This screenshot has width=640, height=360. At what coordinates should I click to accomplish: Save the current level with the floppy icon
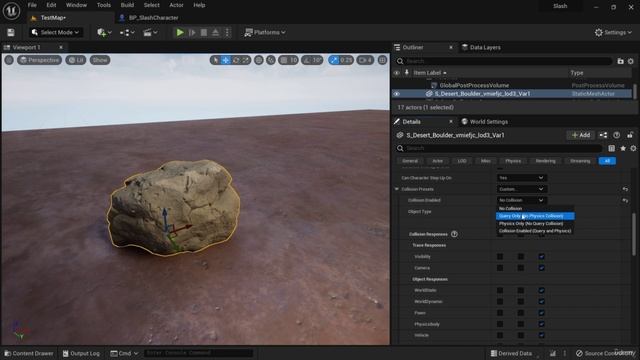click(x=11, y=32)
